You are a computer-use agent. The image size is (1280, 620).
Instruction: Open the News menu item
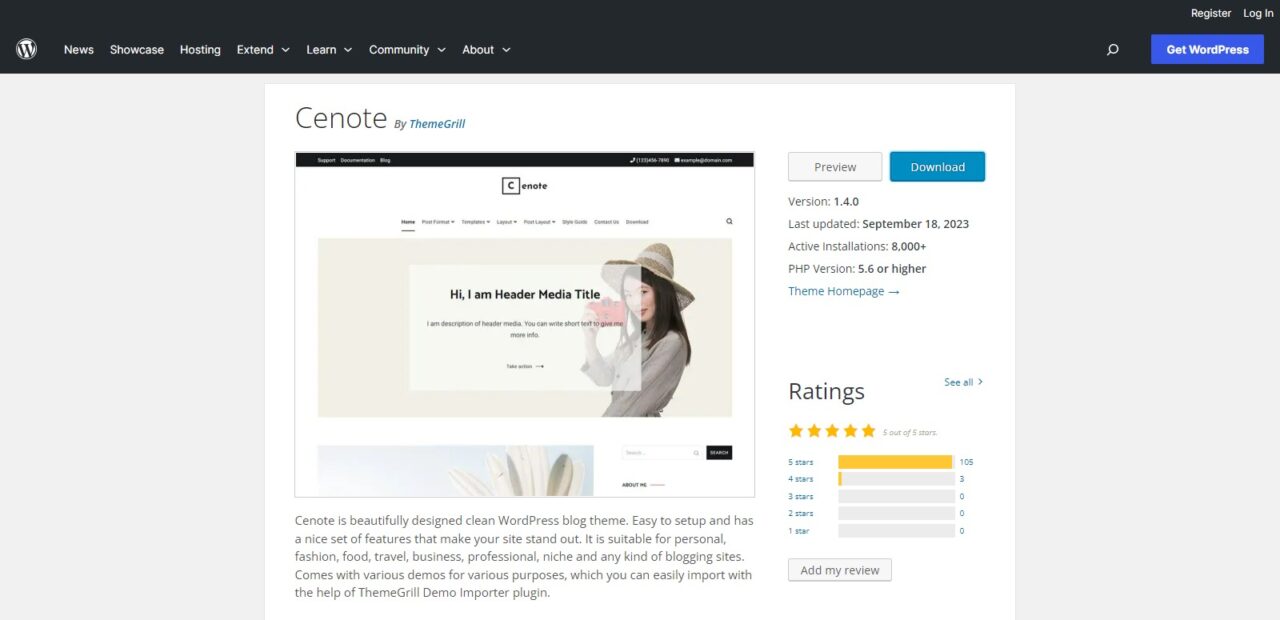pyautogui.click(x=79, y=49)
